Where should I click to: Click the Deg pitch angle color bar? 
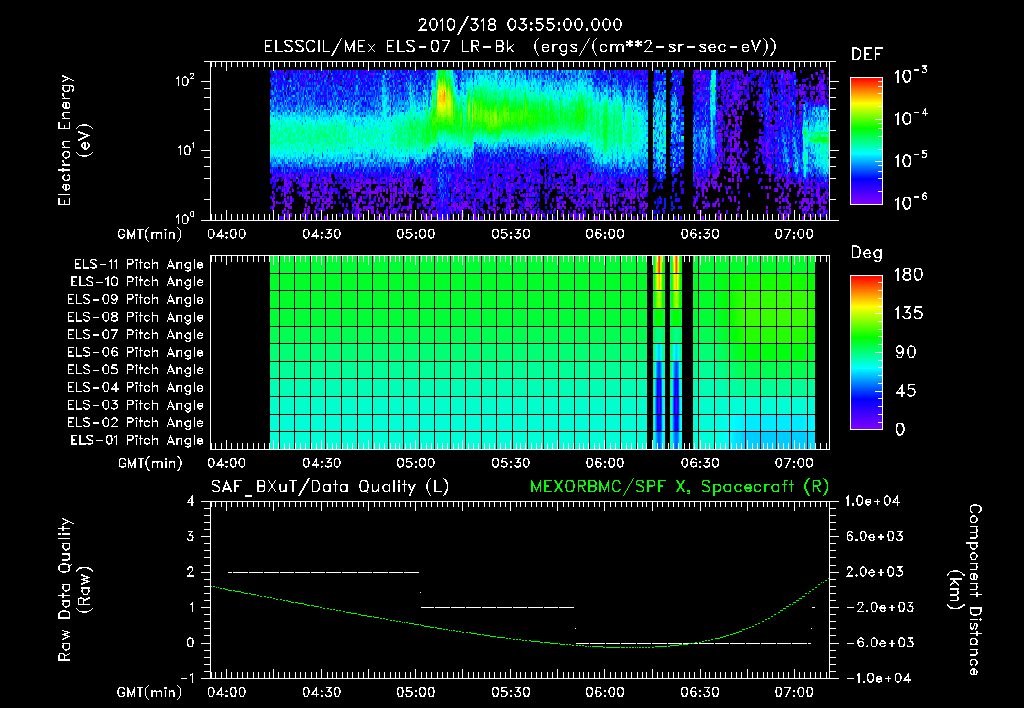(x=866, y=352)
